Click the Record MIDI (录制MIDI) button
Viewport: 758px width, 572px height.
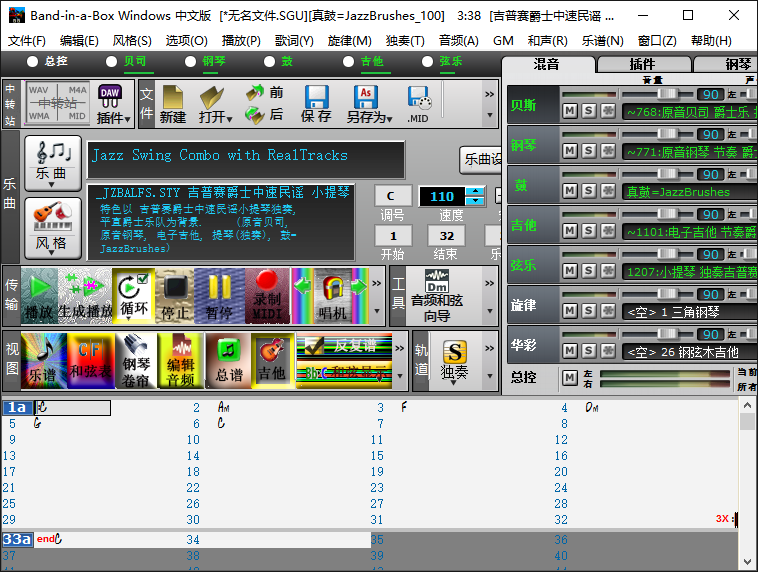[x=266, y=296]
